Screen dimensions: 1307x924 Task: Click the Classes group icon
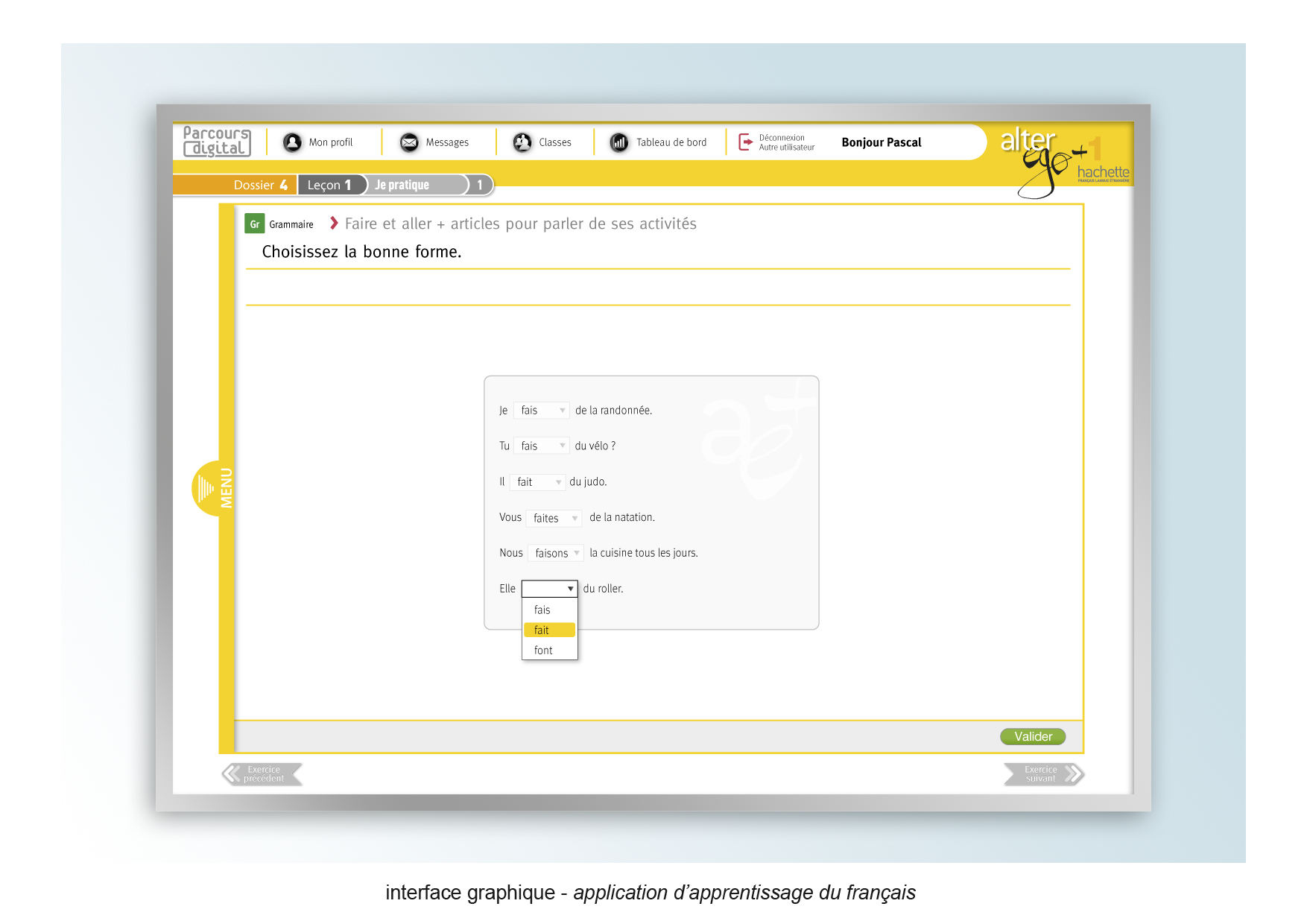coord(522,142)
